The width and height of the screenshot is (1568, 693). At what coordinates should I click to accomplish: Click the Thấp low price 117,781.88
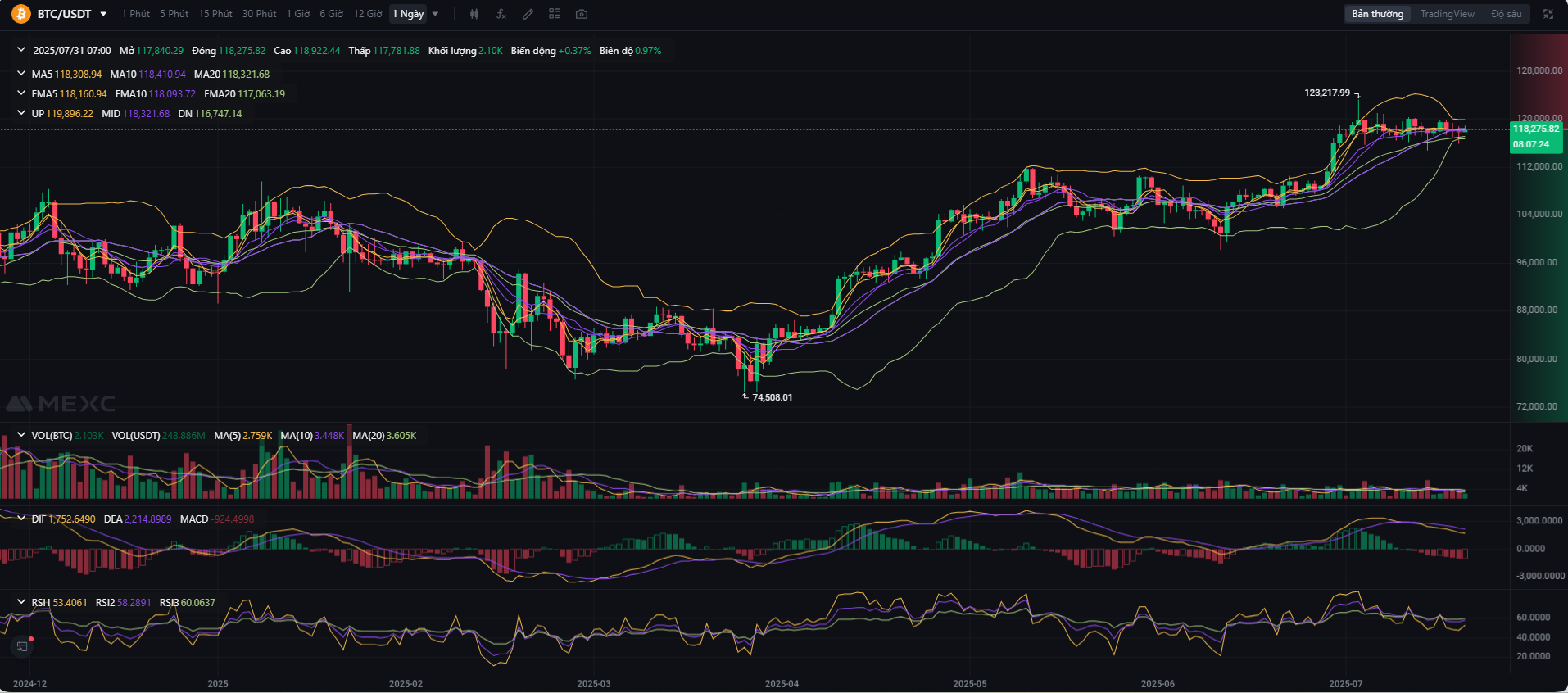[x=397, y=50]
